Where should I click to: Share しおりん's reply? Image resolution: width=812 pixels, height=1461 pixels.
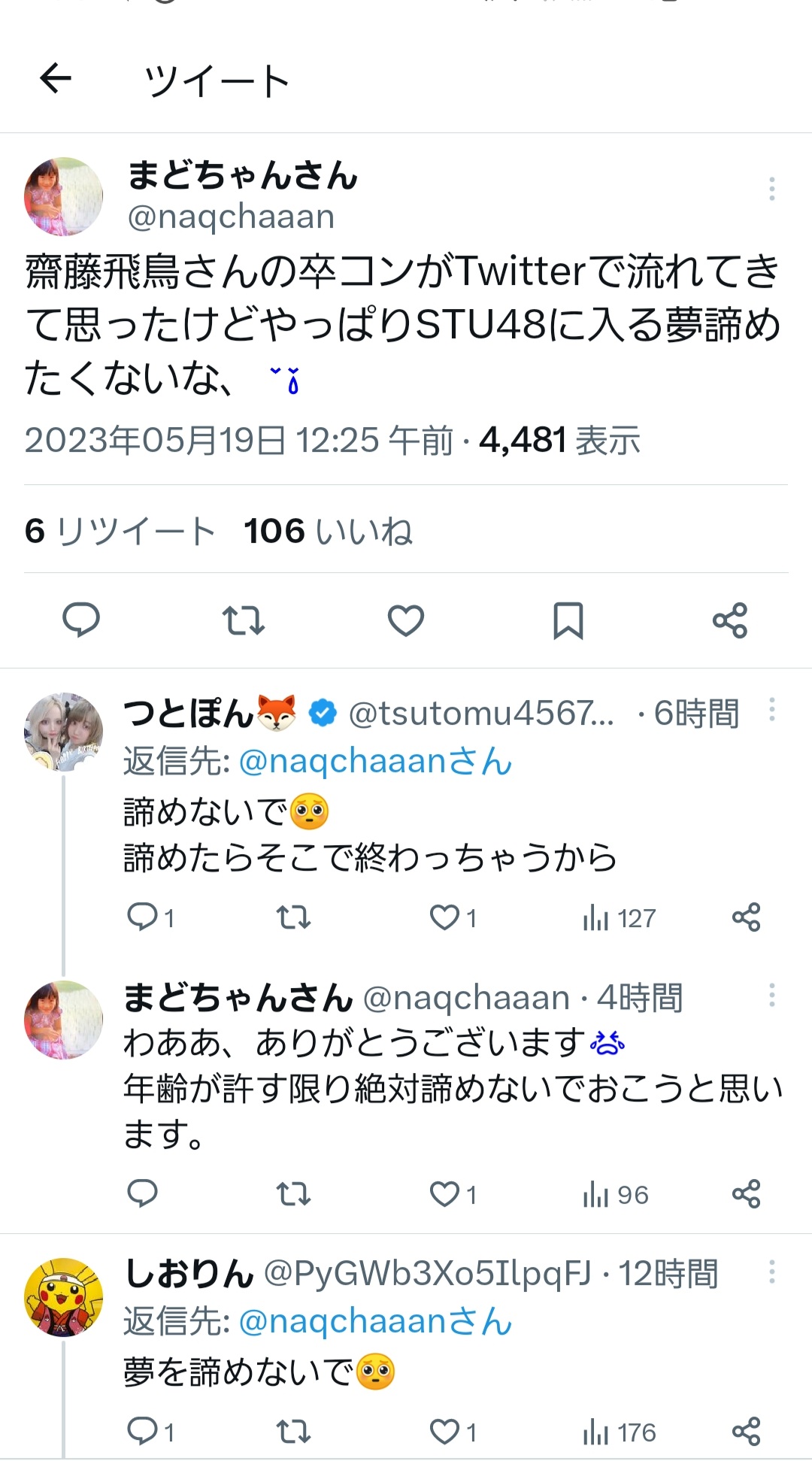coord(747,1432)
